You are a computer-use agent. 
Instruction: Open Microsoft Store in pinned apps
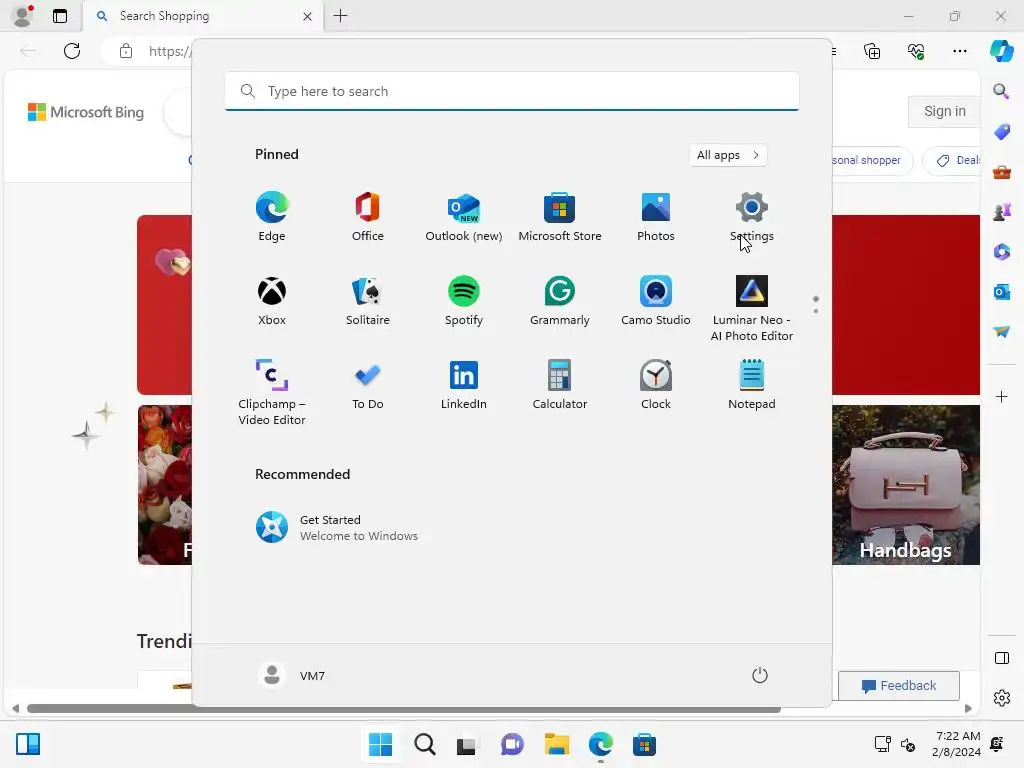560,217
